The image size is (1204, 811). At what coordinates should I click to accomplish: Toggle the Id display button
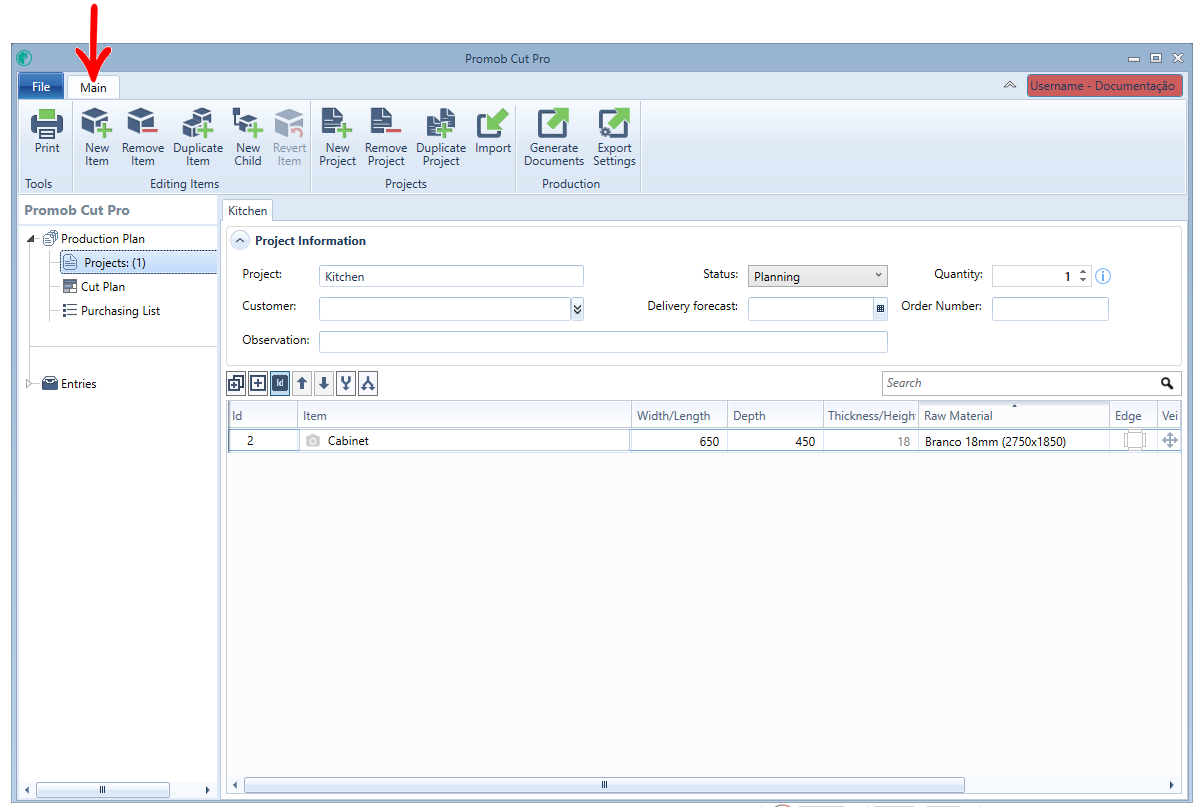pos(280,383)
